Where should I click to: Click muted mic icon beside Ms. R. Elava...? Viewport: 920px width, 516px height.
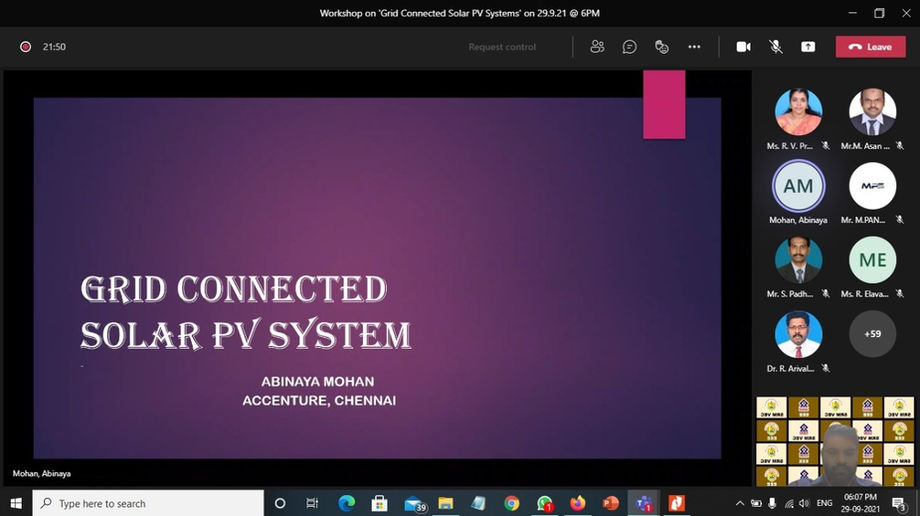click(x=899, y=294)
